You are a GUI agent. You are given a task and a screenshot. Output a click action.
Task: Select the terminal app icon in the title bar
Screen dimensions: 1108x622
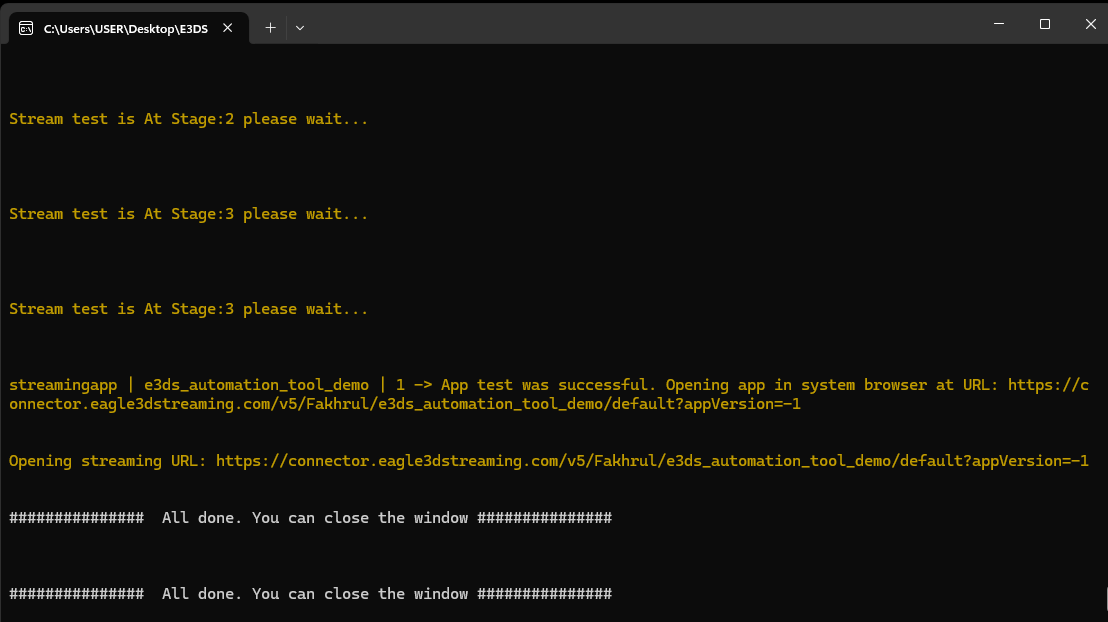(26, 28)
